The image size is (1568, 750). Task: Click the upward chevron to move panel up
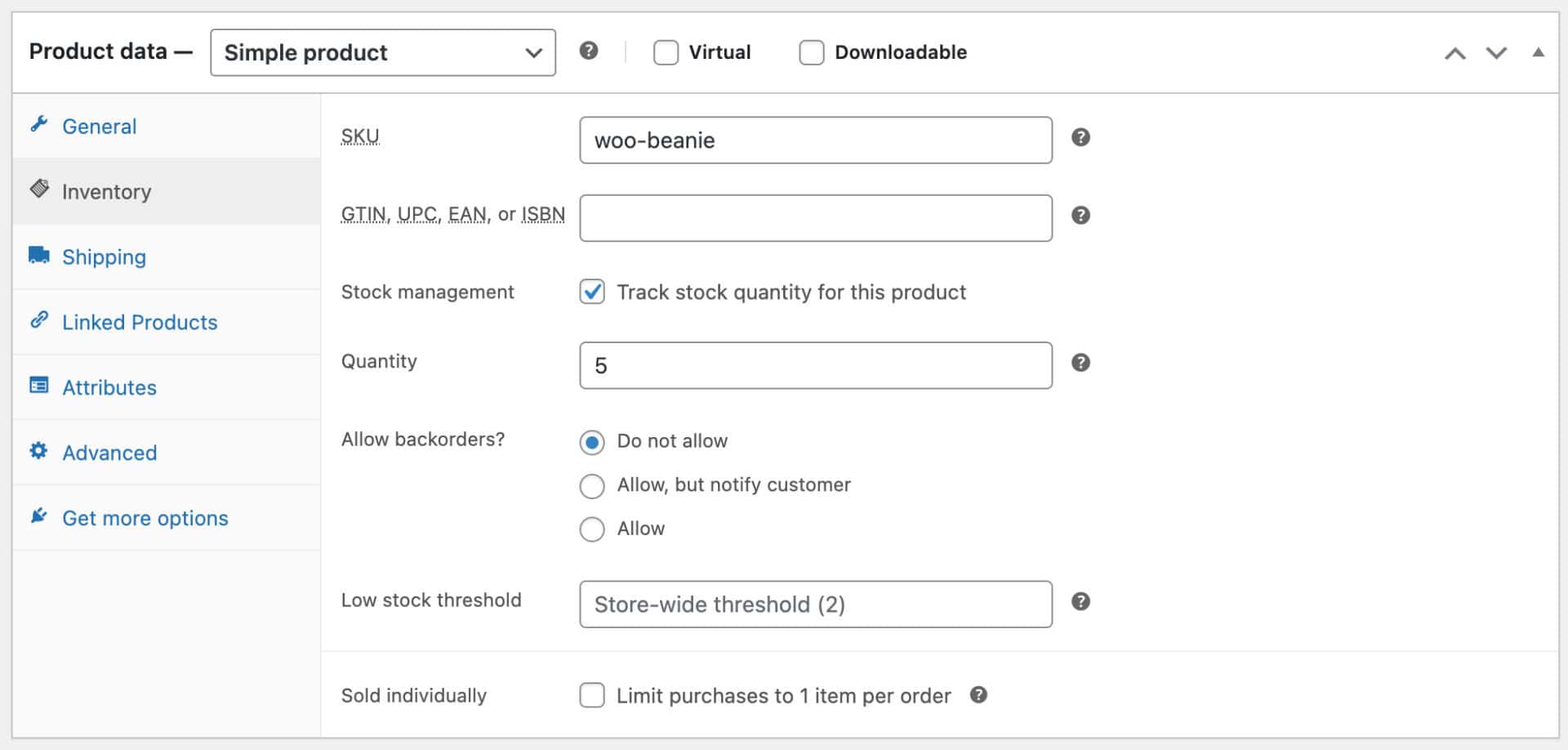1455,52
